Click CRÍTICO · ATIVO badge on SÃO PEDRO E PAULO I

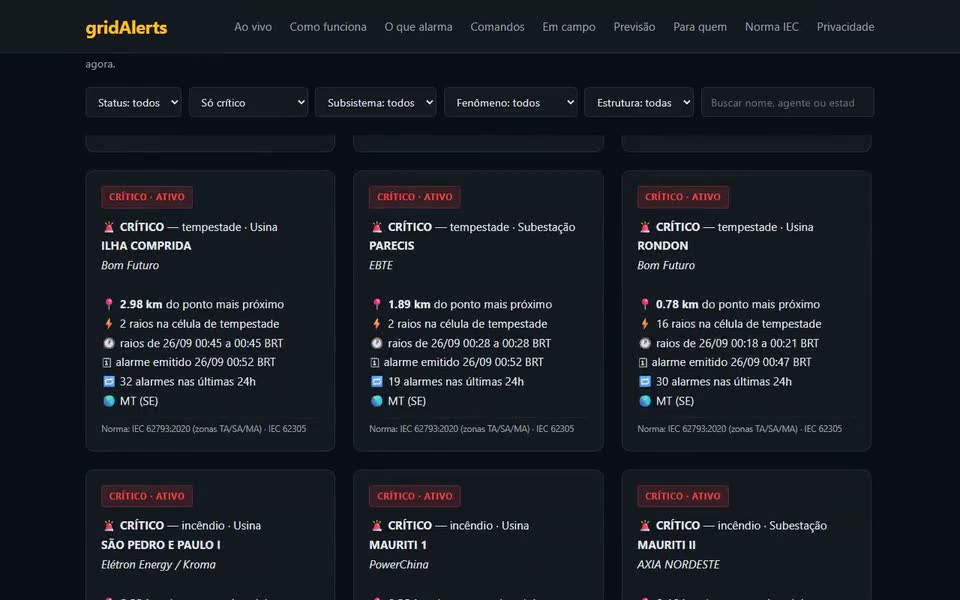(x=147, y=496)
